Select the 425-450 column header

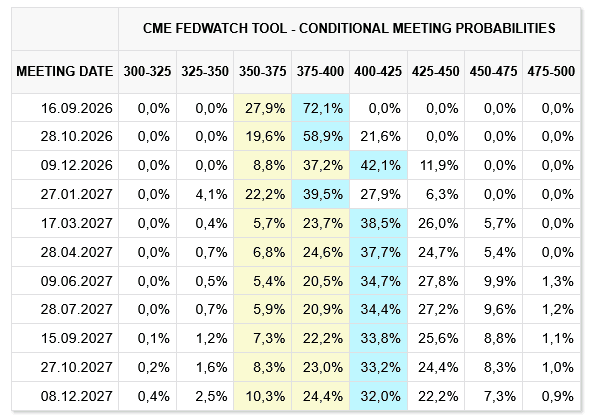pyautogui.click(x=436, y=72)
